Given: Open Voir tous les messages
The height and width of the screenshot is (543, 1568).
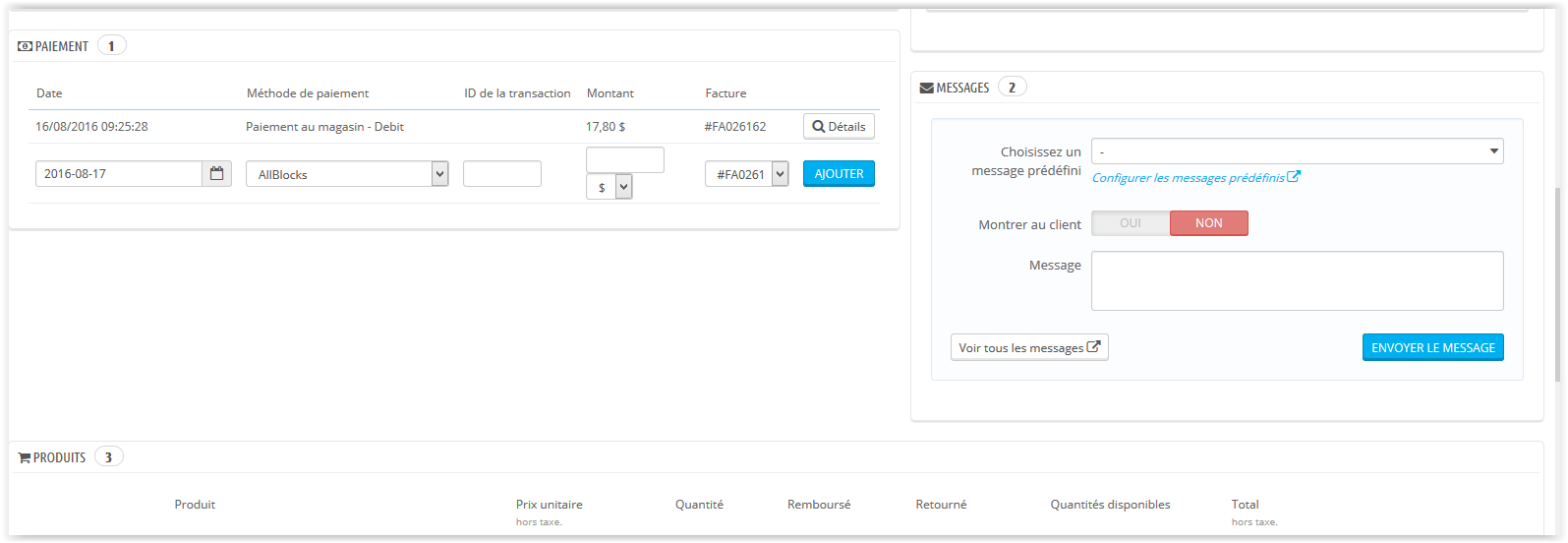Looking at the screenshot, I should tap(1029, 347).
